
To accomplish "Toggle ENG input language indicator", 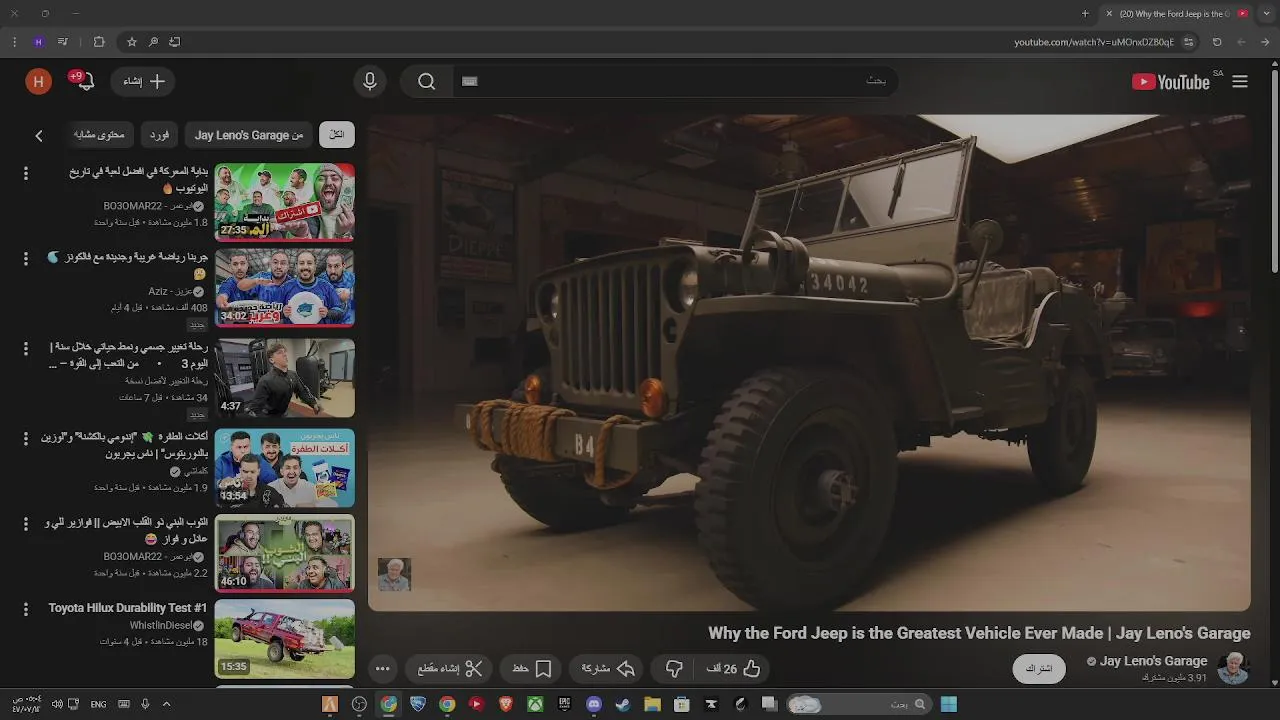I will coord(98,704).
